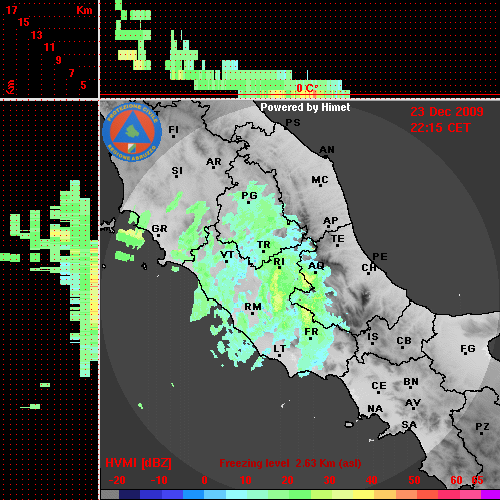Click the 65 value on dBZ scale
This screenshot has height=500, width=500.
coord(477,480)
